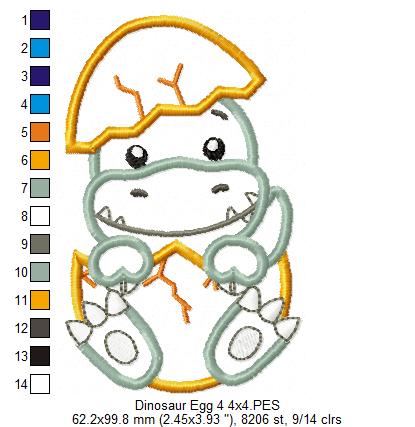
Task: Click the number label '1' beside top swatch
Action: [24, 21]
